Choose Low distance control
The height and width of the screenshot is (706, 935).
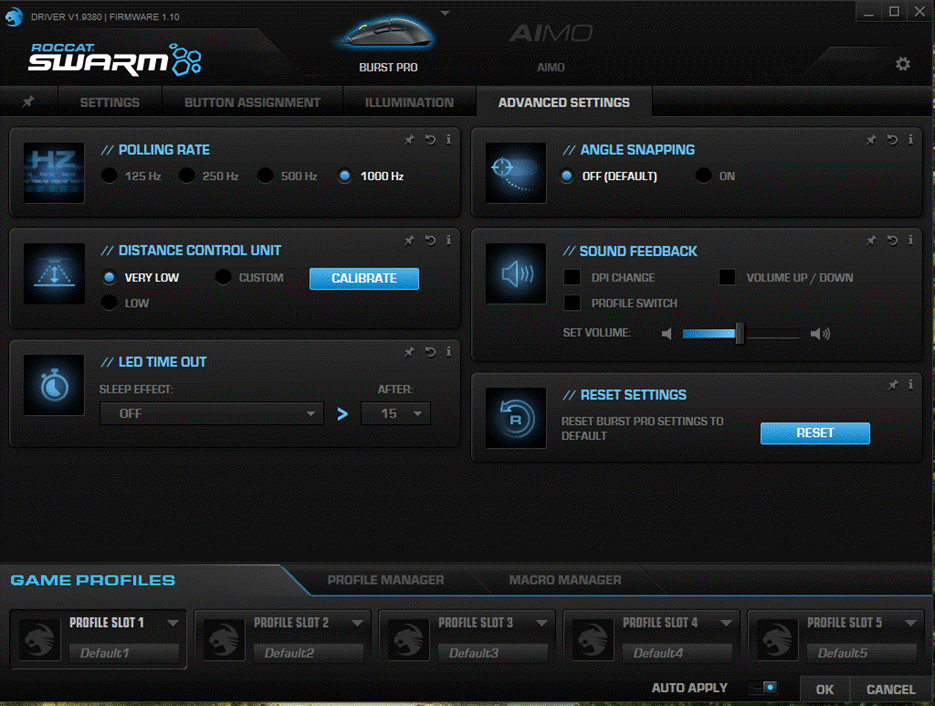109,303
